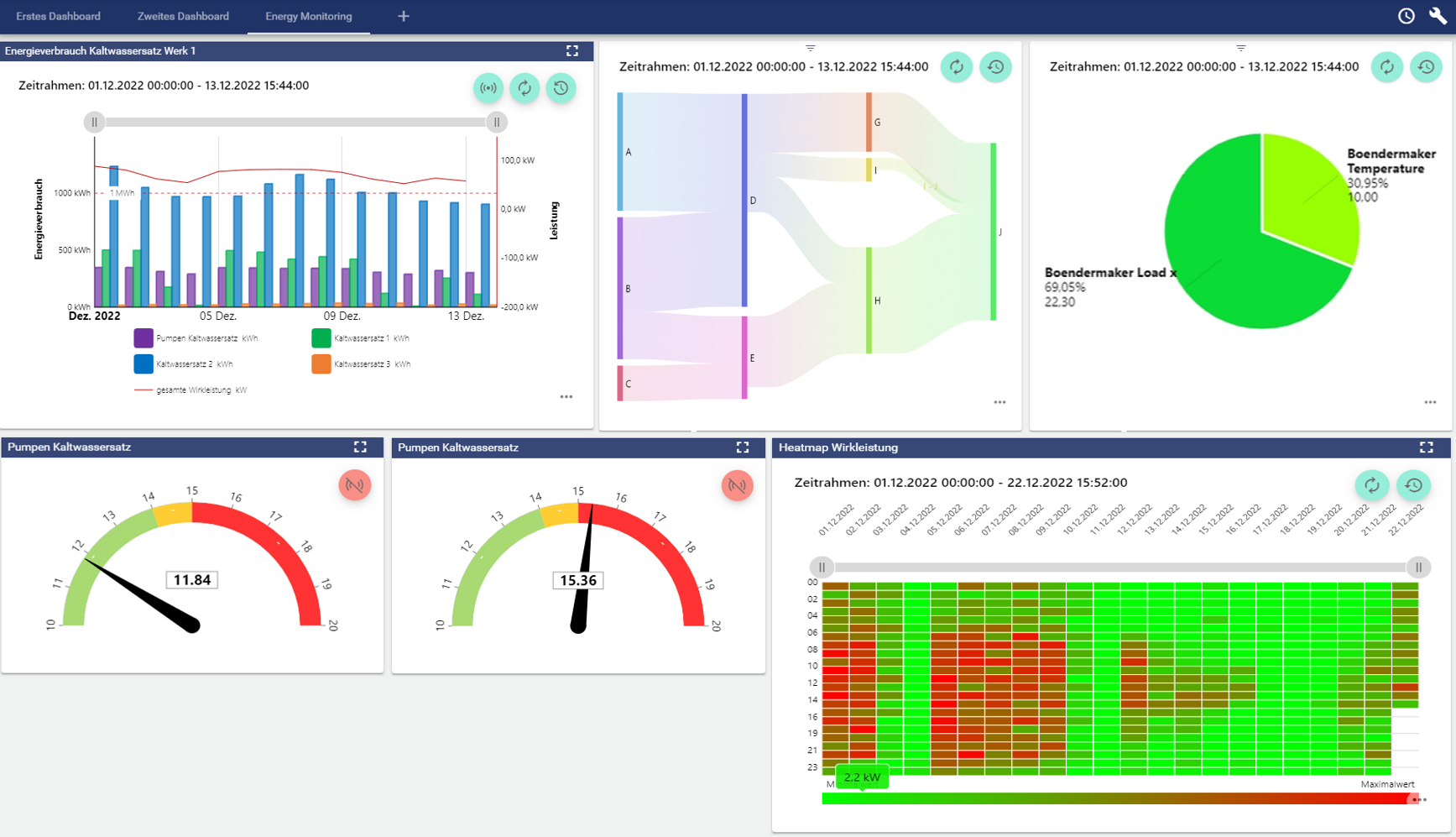Expand Energieverbrauch Kaltwassersatz Werk 1 fullscreen
The height and width of the screenshot is (837, 1456).
[572, 51]
